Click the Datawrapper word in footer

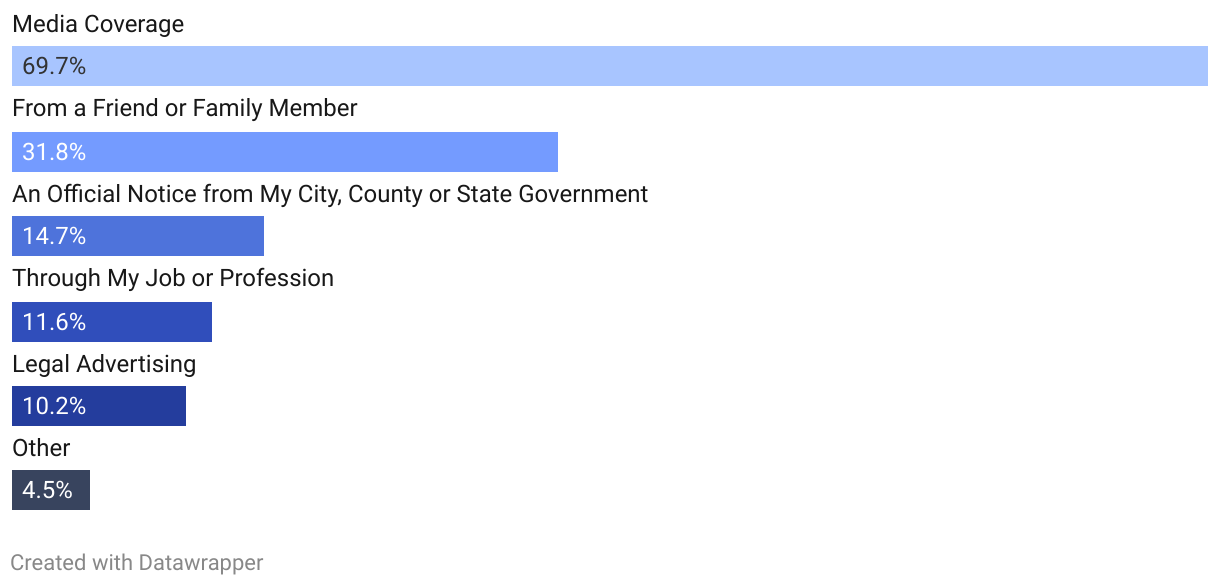pos(200,563)
